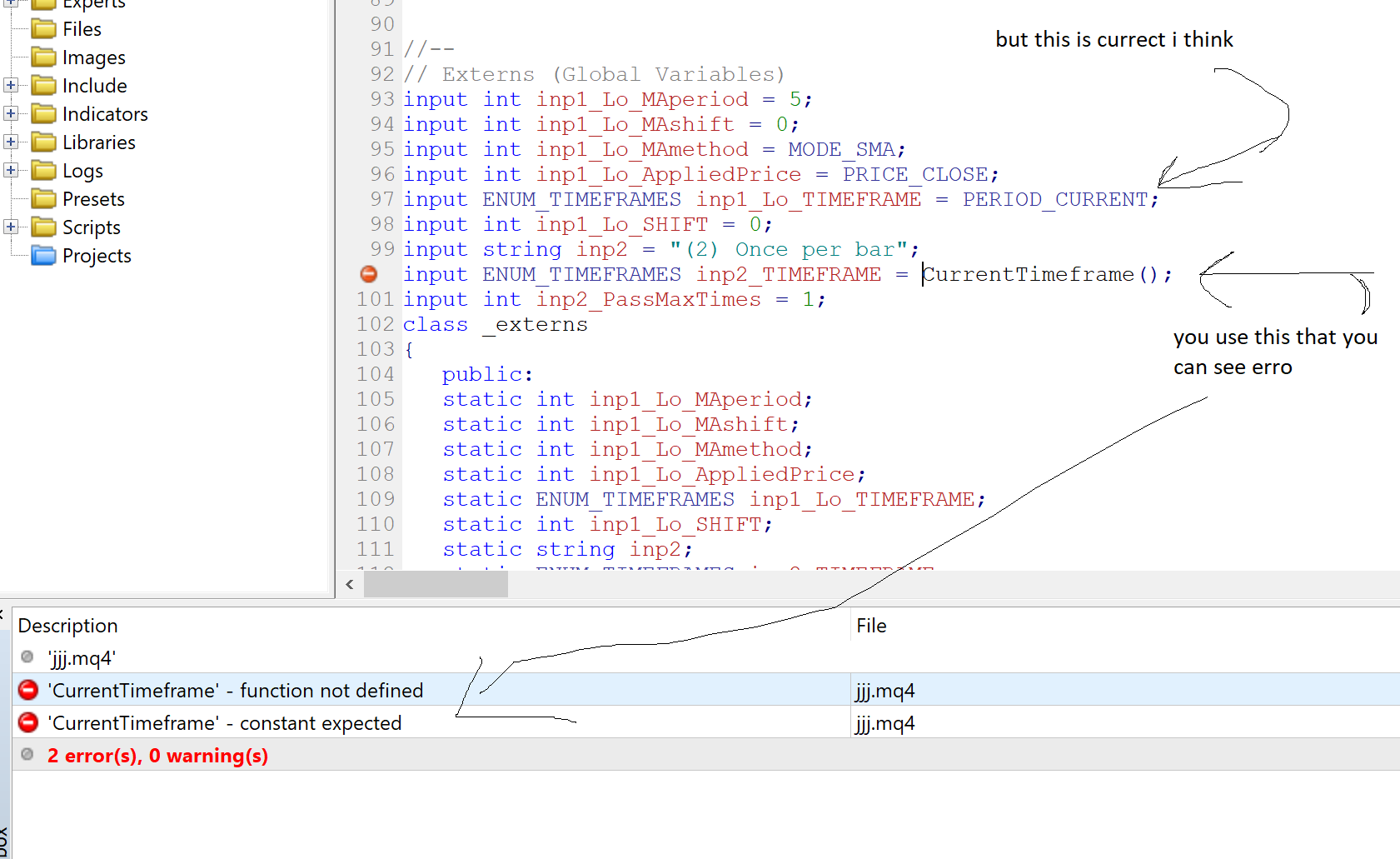Viewport: 1400px width, 859px height.
Task: Click '_externs' class name on line 102
Action: pyautogui.click(x=536, y=324)
